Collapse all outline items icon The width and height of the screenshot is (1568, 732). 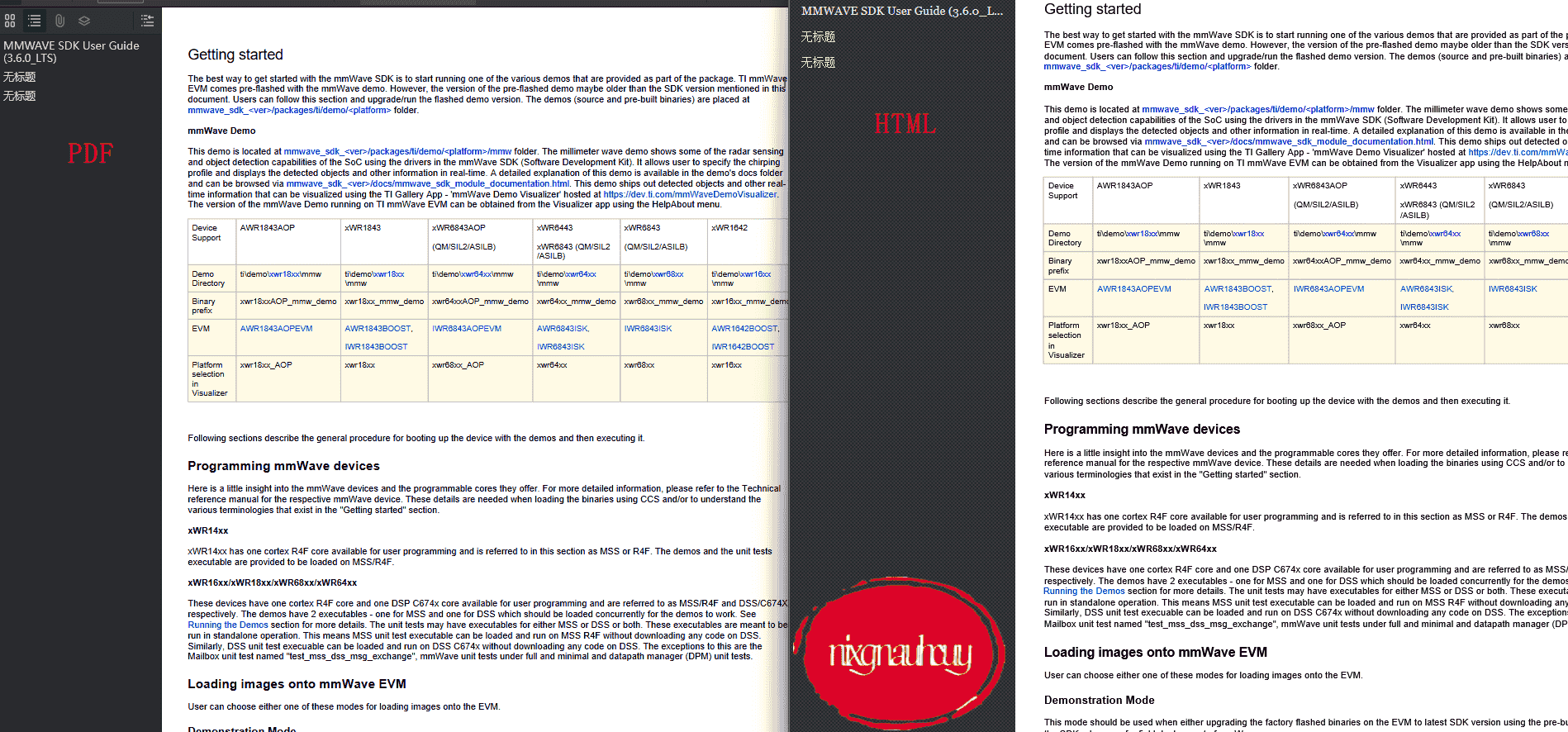click(x=147, y=21)
